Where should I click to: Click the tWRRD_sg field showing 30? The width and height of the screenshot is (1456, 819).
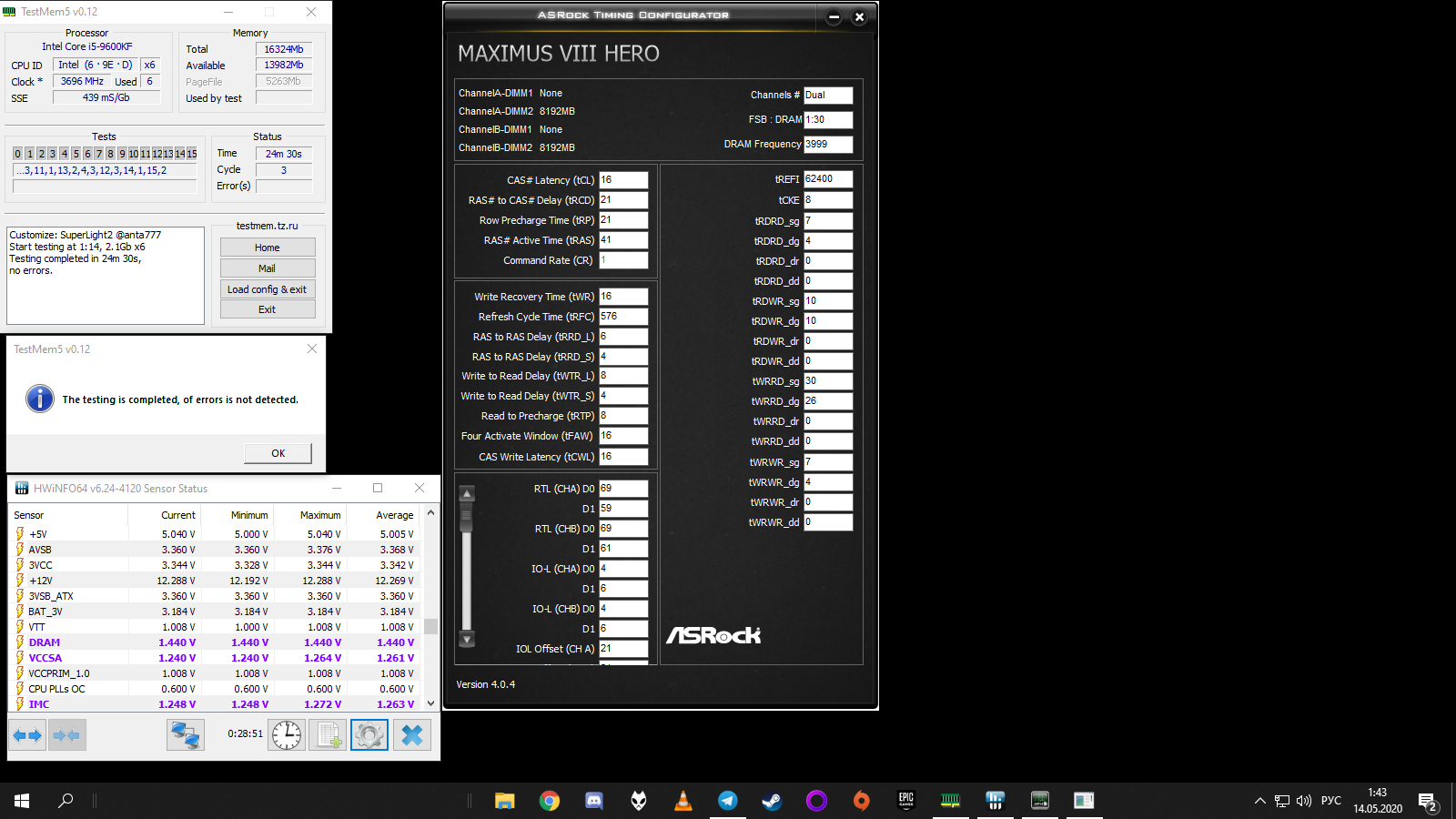click(828, 381)
